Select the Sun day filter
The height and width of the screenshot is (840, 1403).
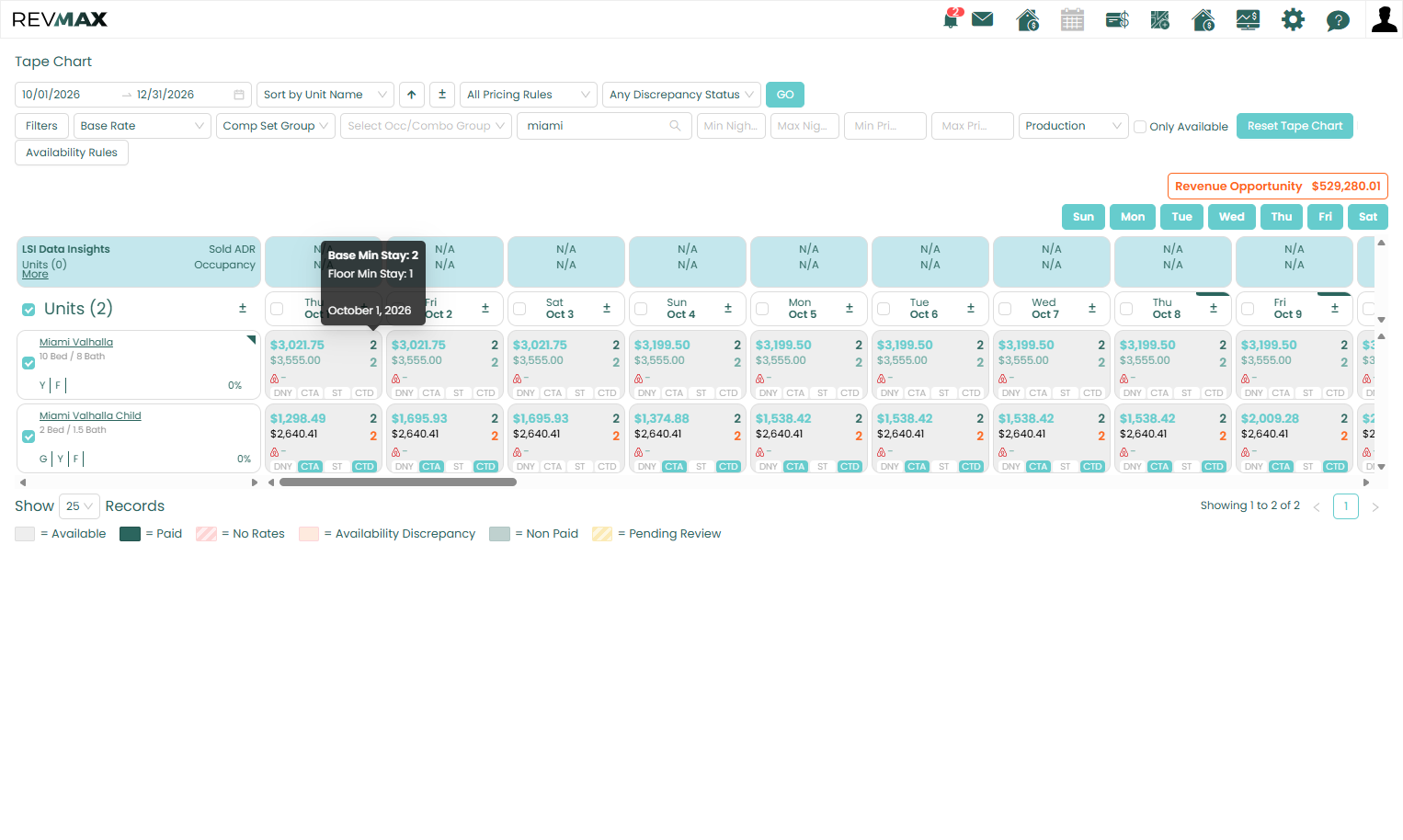[1084, 217]
